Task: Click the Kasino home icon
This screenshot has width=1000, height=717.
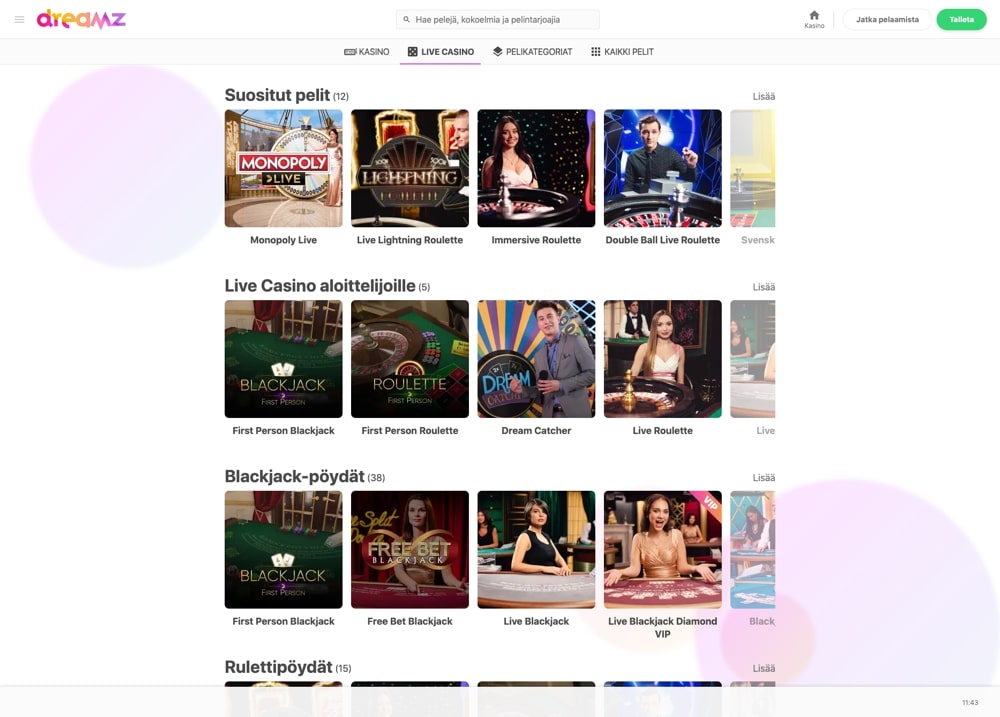Action: [814, 15]
